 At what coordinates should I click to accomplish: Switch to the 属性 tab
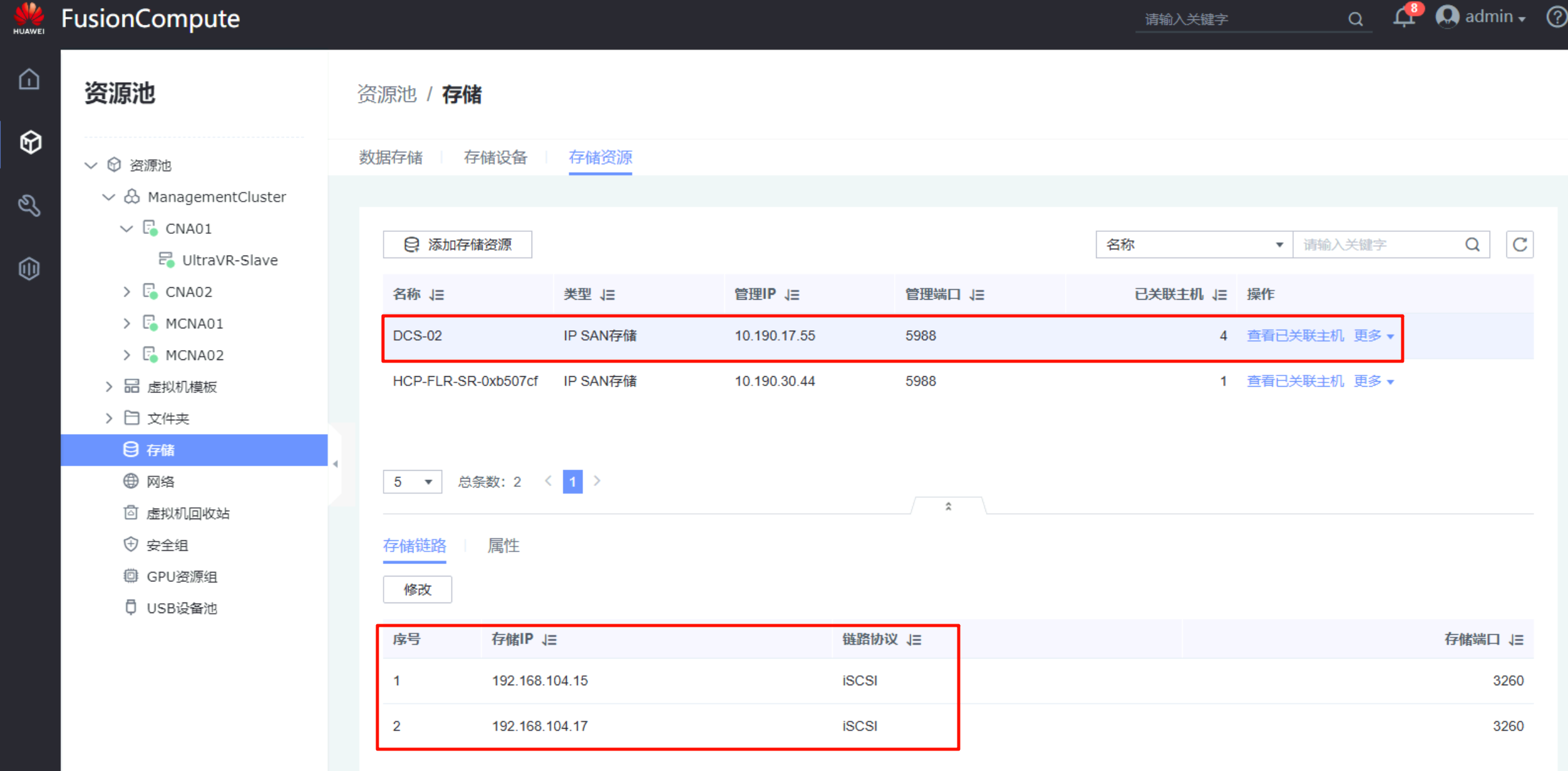(503, 545)
